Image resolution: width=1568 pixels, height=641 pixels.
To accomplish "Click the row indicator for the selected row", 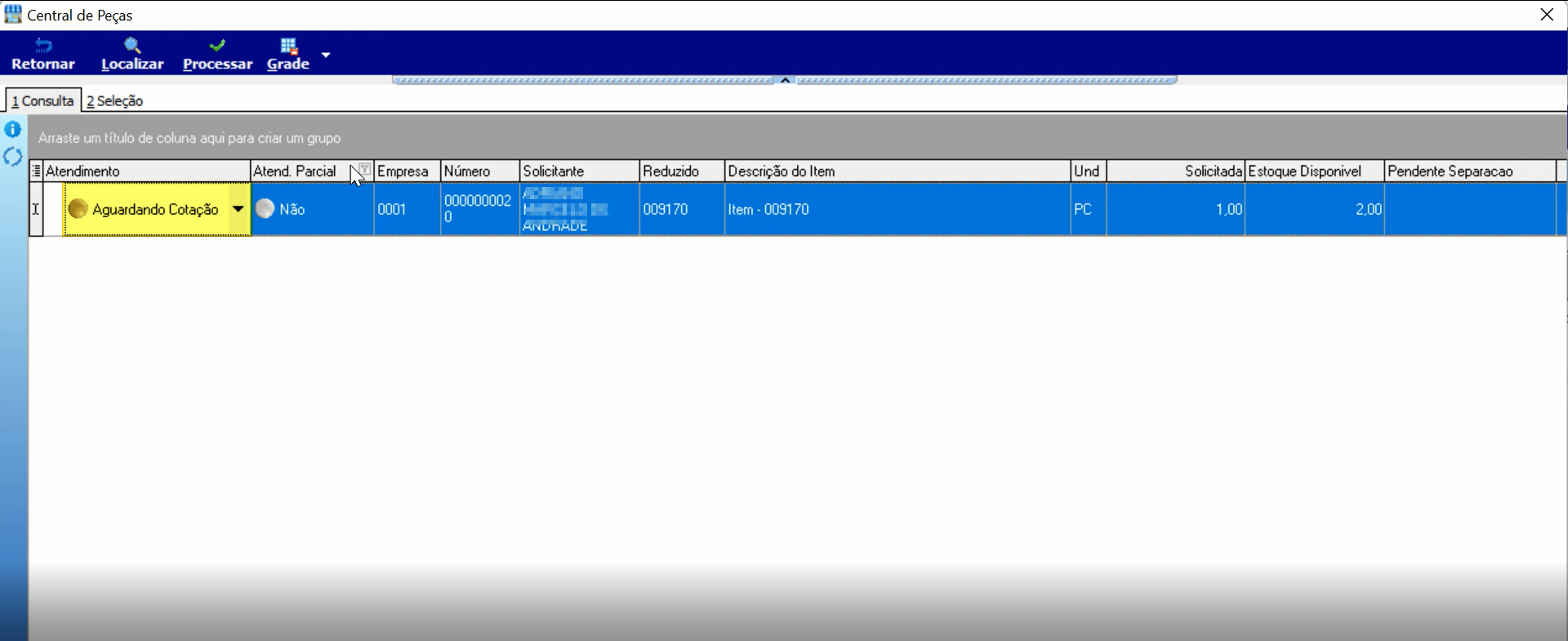I will click(x=36, y=209).
